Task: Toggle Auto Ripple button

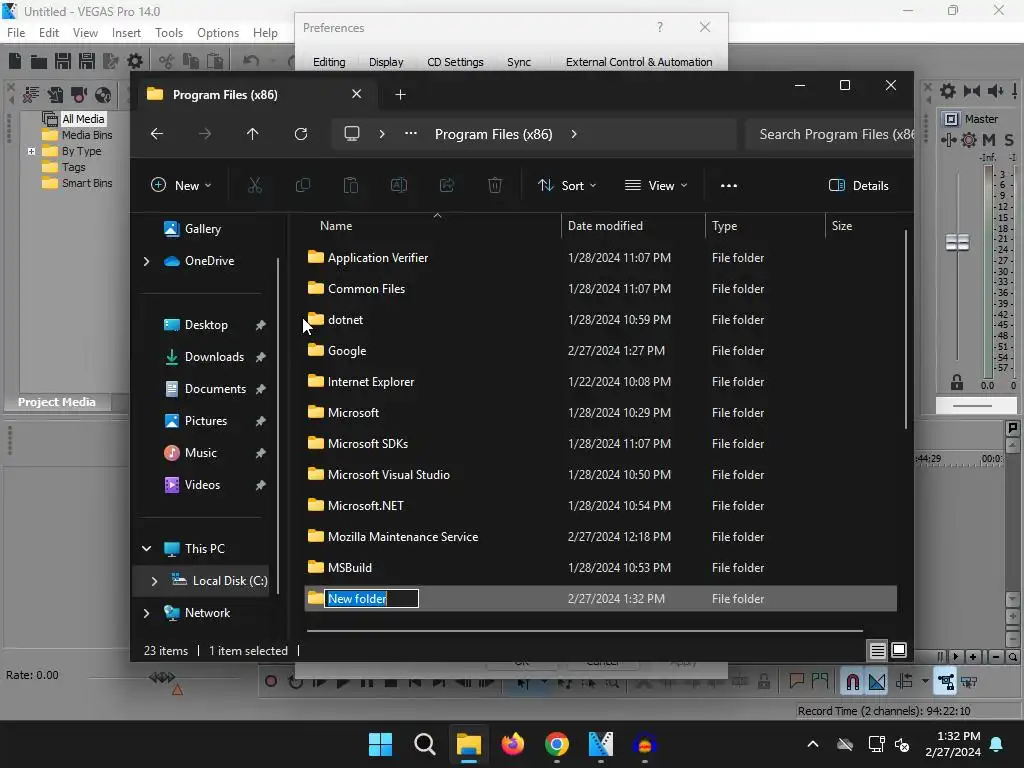Action: point(904,682)
